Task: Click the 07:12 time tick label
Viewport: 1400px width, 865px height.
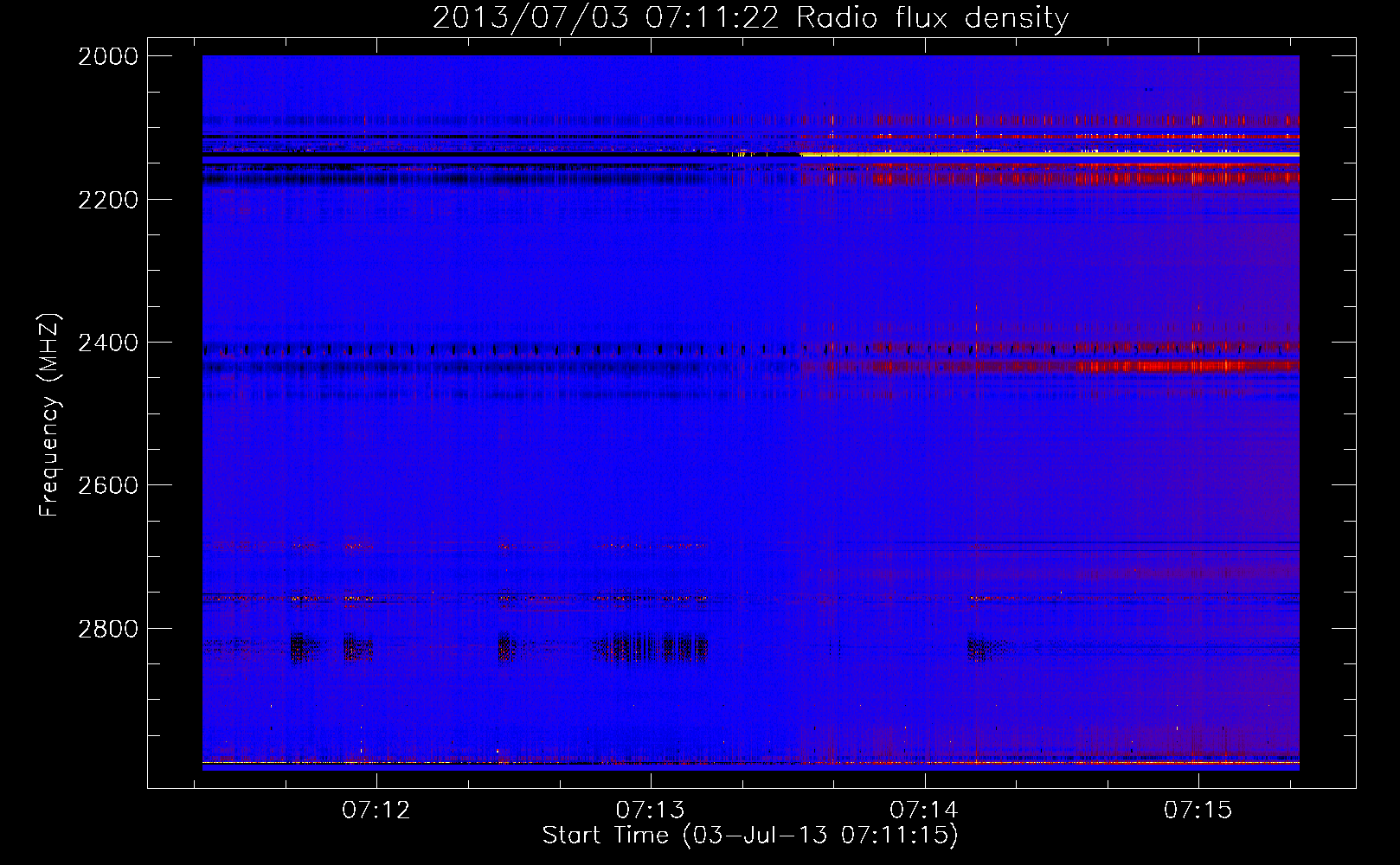Action: tap(376, 811)
